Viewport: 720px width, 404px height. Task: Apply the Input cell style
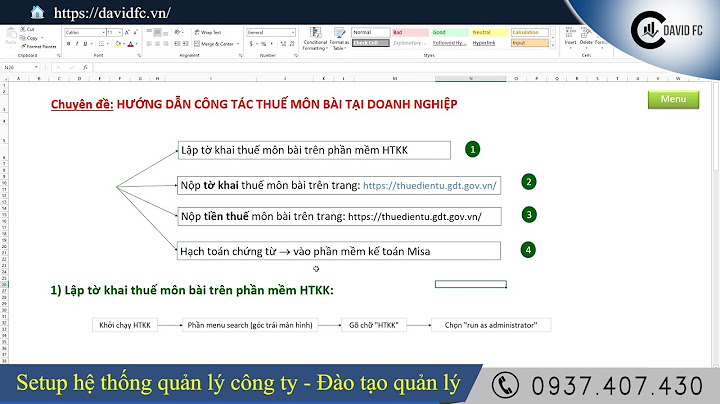tap(530, 43)
